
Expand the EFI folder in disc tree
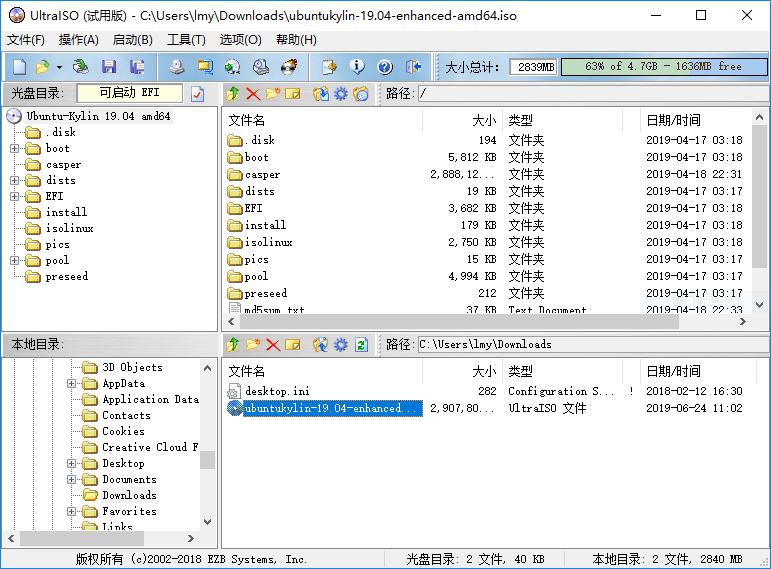[x=15, y=197]
